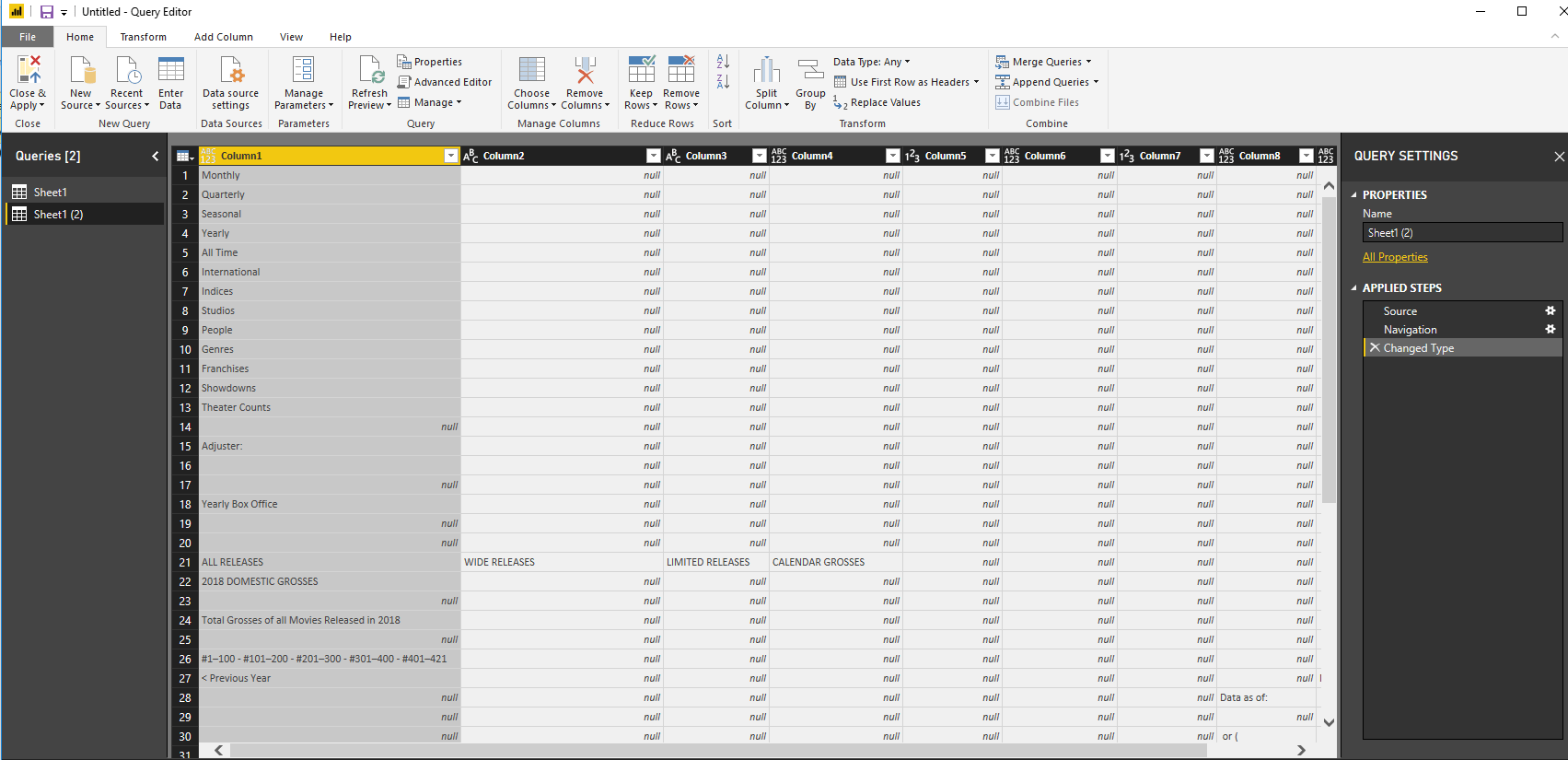
Task: Open the New Source icon
Action: coord(81,70)
